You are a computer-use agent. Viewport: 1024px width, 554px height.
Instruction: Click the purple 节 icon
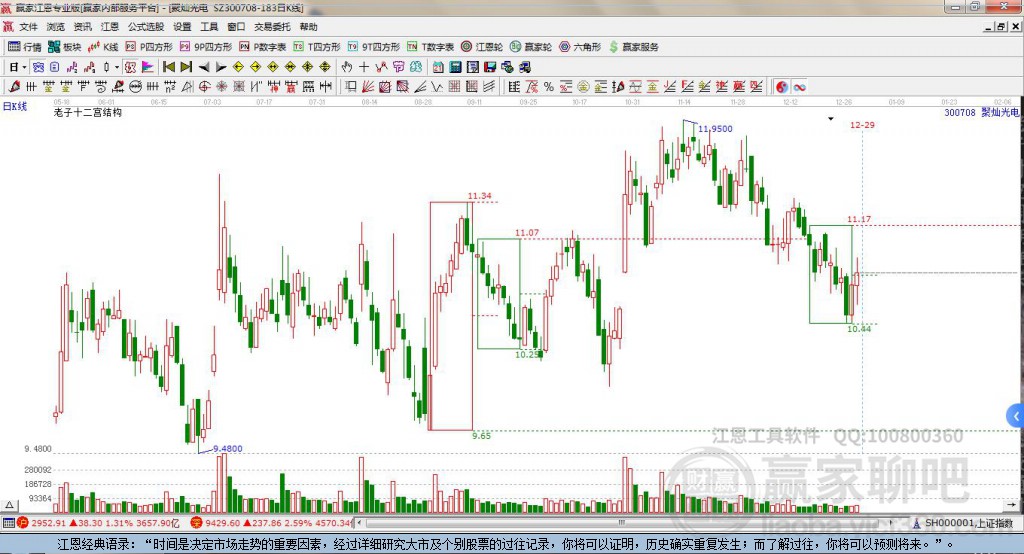[x=398, y=67]
